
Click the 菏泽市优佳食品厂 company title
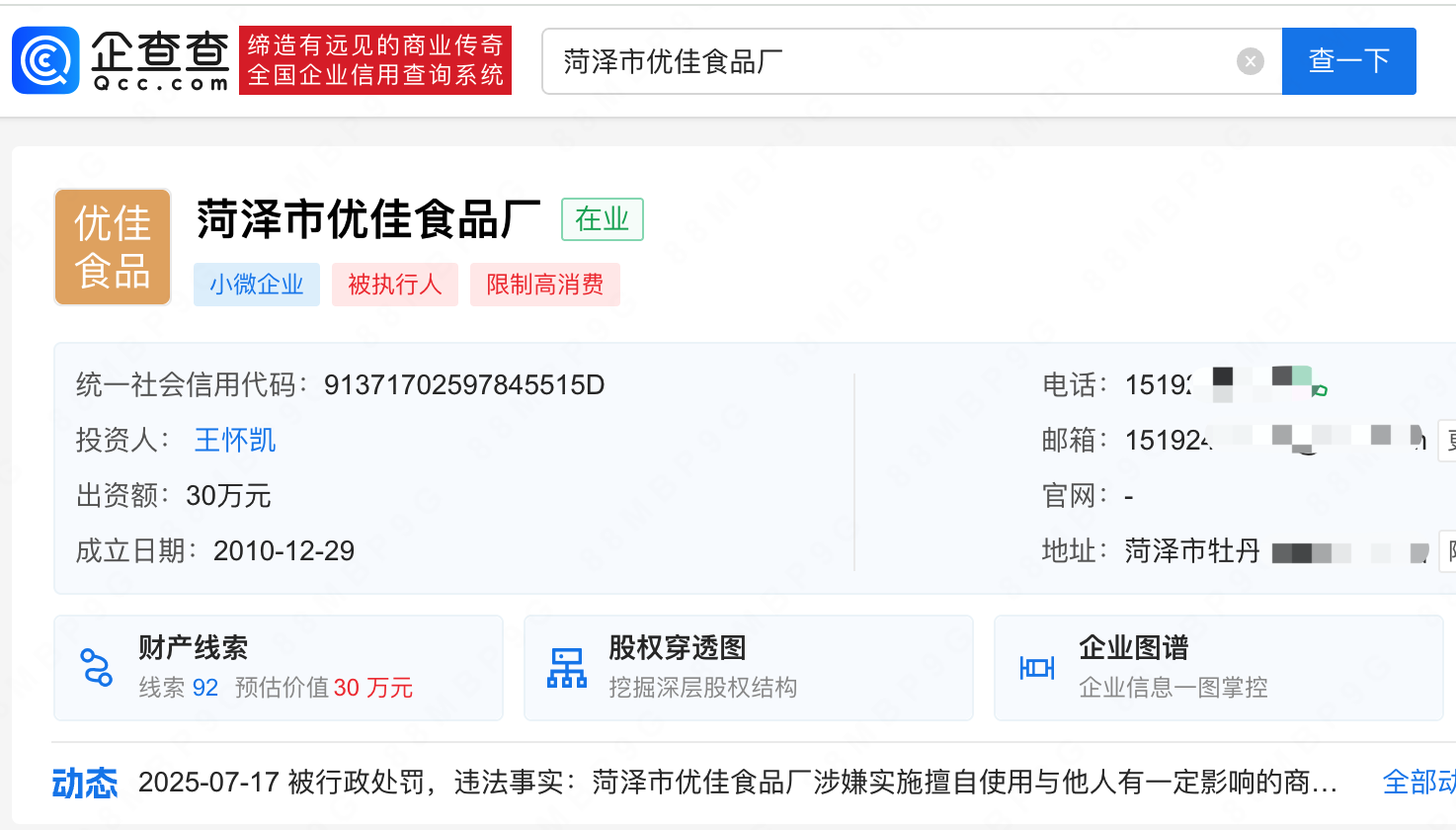click(368, 219)
